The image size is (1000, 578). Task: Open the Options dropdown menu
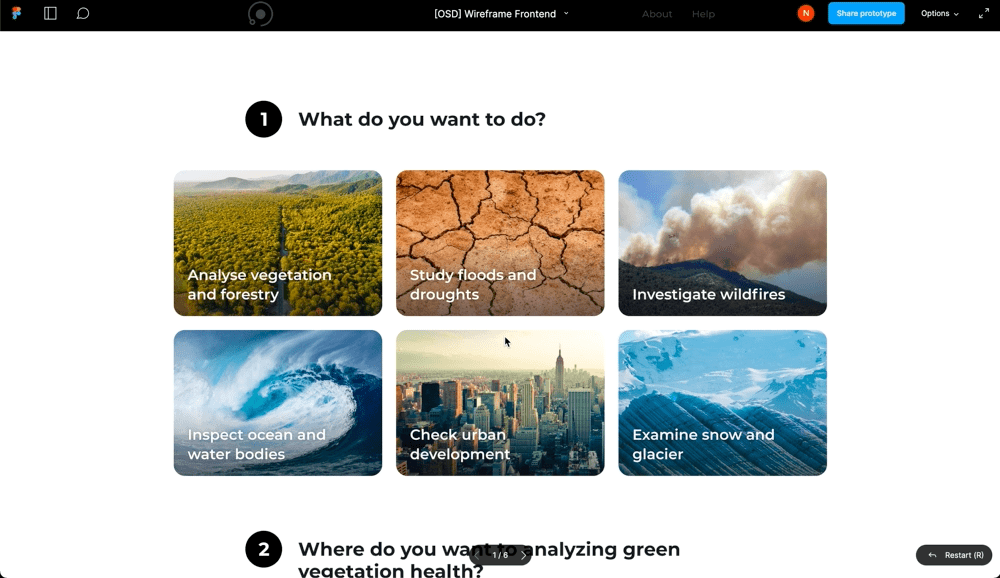(939, 14)
